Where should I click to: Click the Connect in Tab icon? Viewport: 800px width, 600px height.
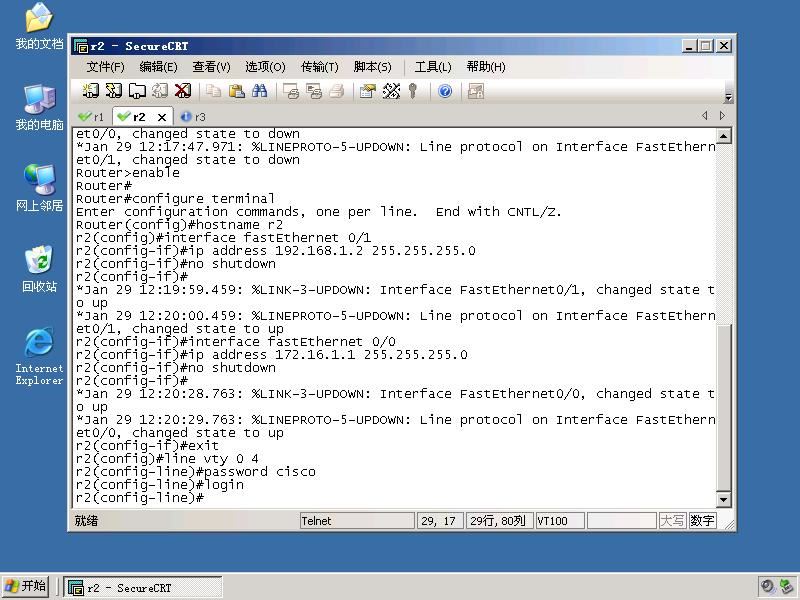click(x=137, y=91)
